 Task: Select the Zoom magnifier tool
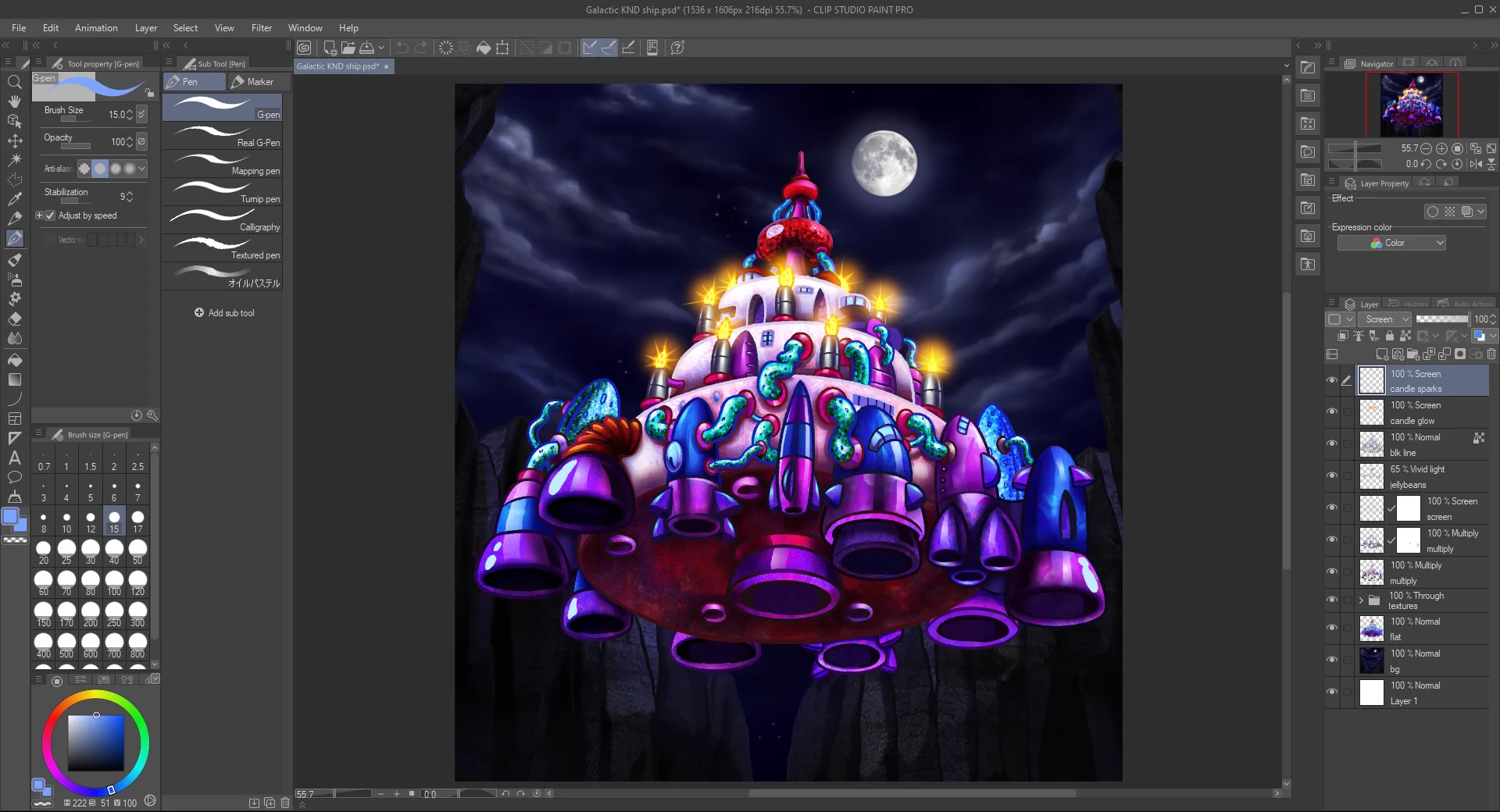(x=14, y=82)
